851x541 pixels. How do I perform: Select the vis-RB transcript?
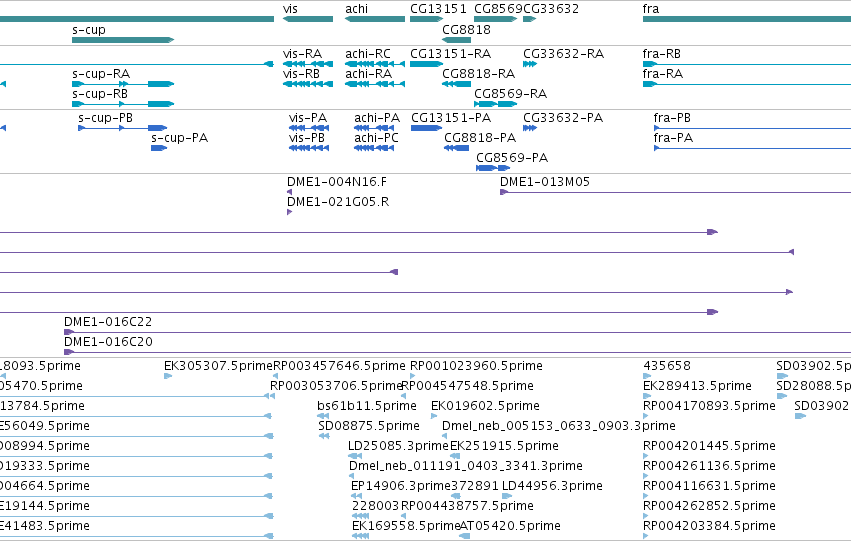[308, 84]
